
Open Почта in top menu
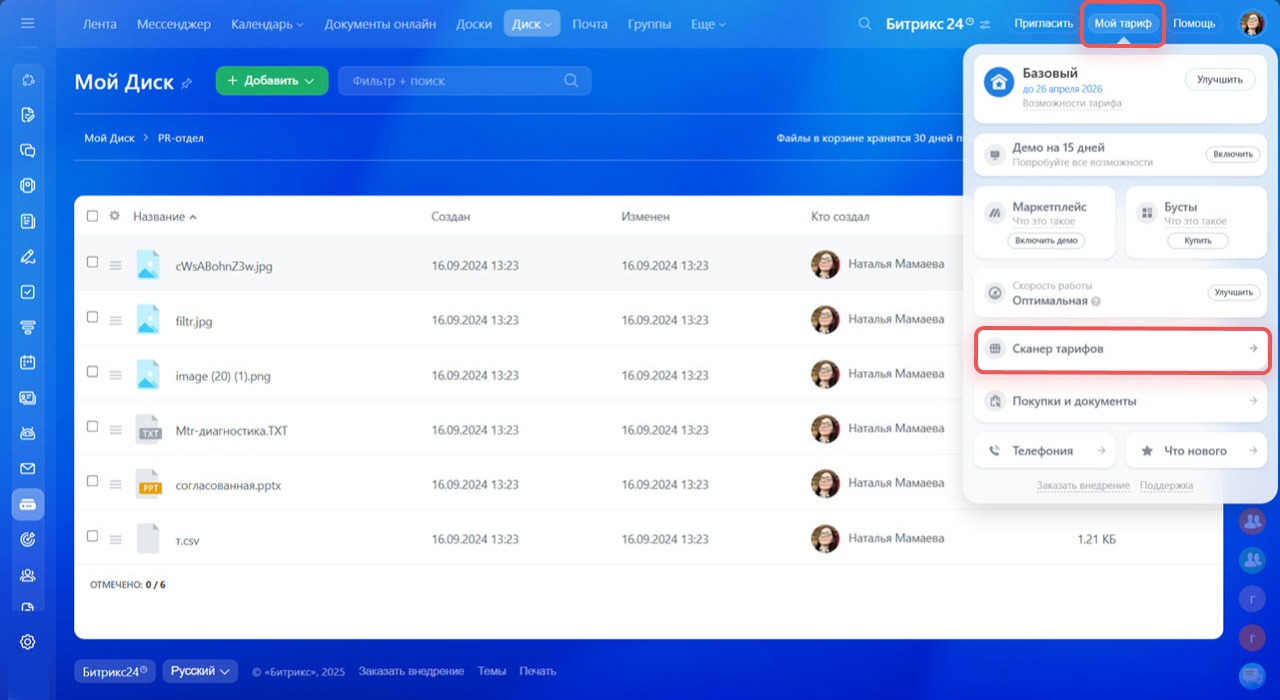590,24
